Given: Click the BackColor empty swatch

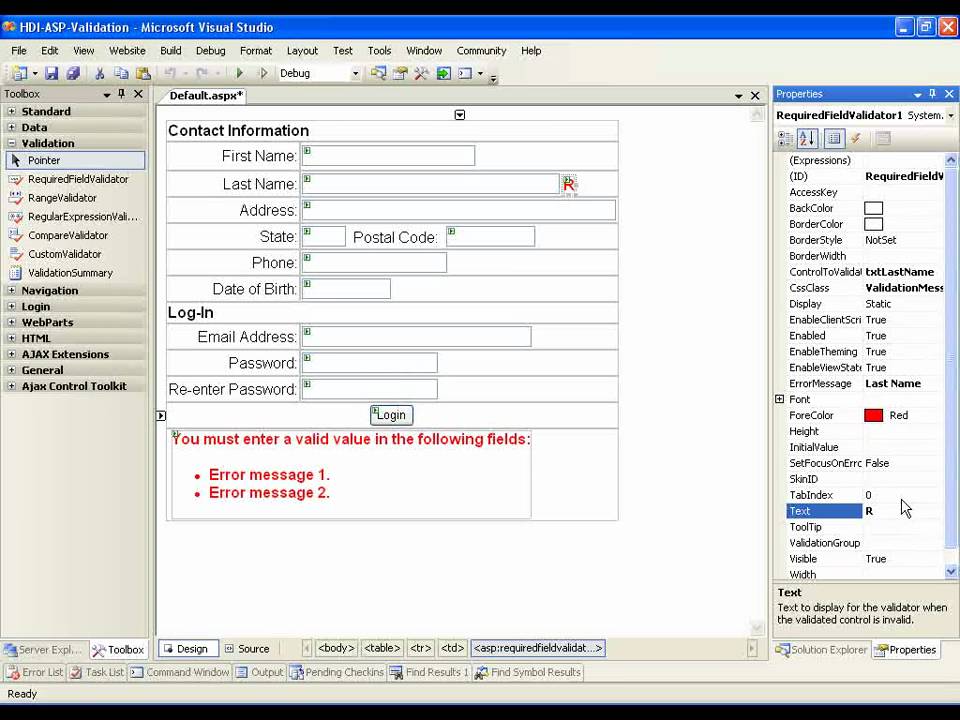Looking at the screenshot, I should 874,209.
